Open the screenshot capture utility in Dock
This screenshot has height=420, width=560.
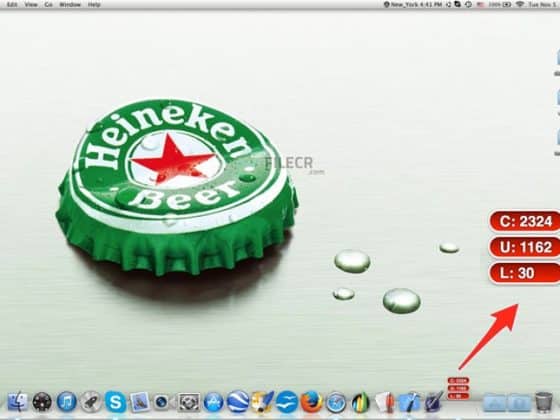click(x=189, y=402)
